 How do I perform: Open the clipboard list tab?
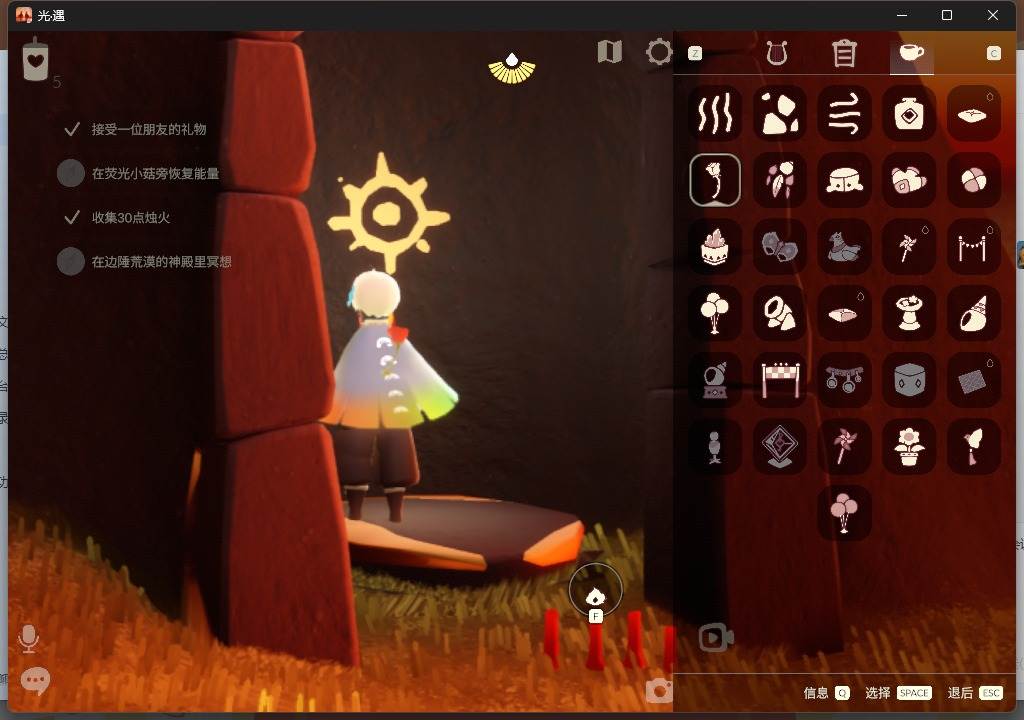point(844,53)
